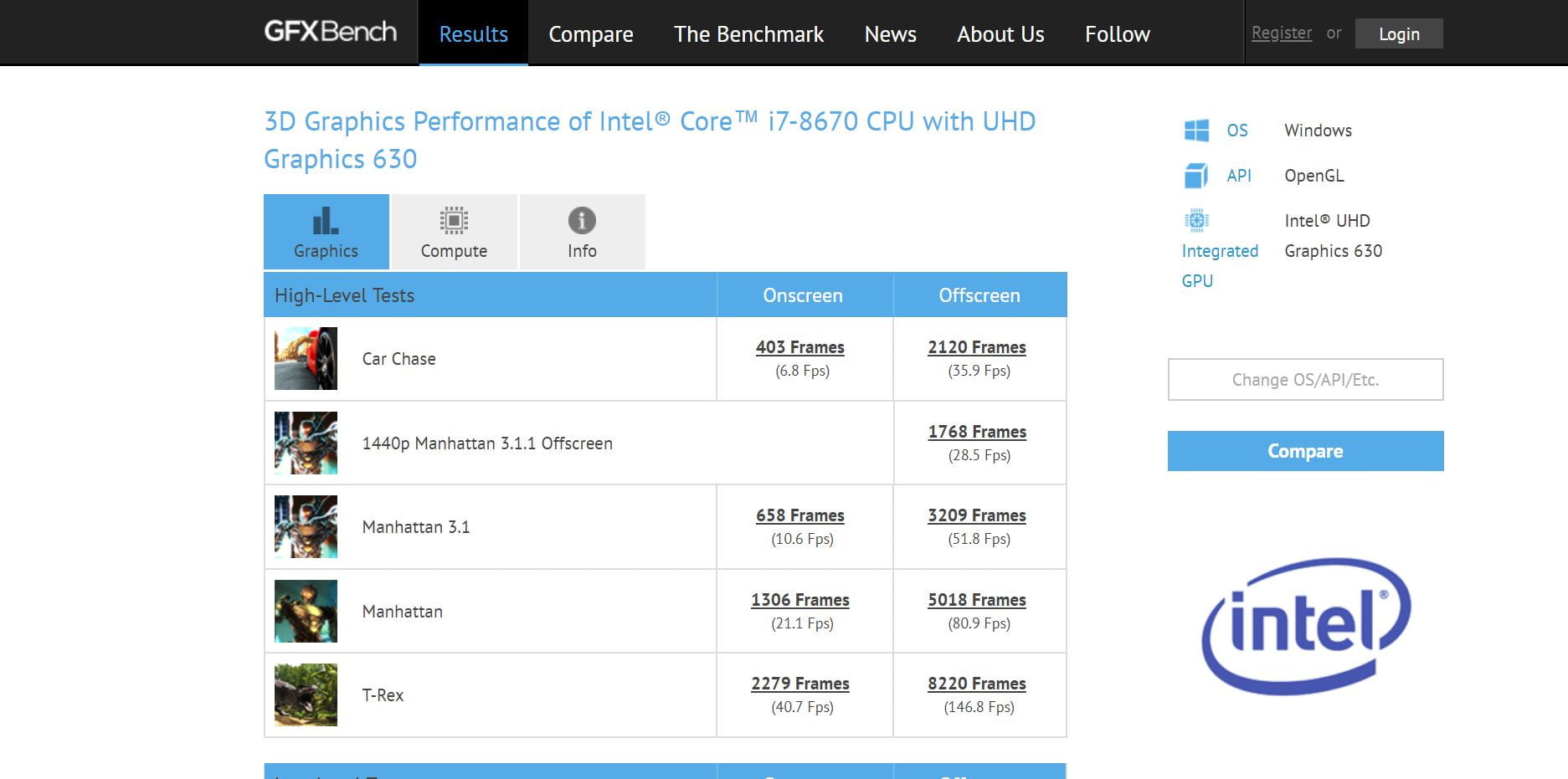This screenshot has height=779, width=1568.
Task: Click the Windows OS logo icon
Action: tap(1196, 131)
